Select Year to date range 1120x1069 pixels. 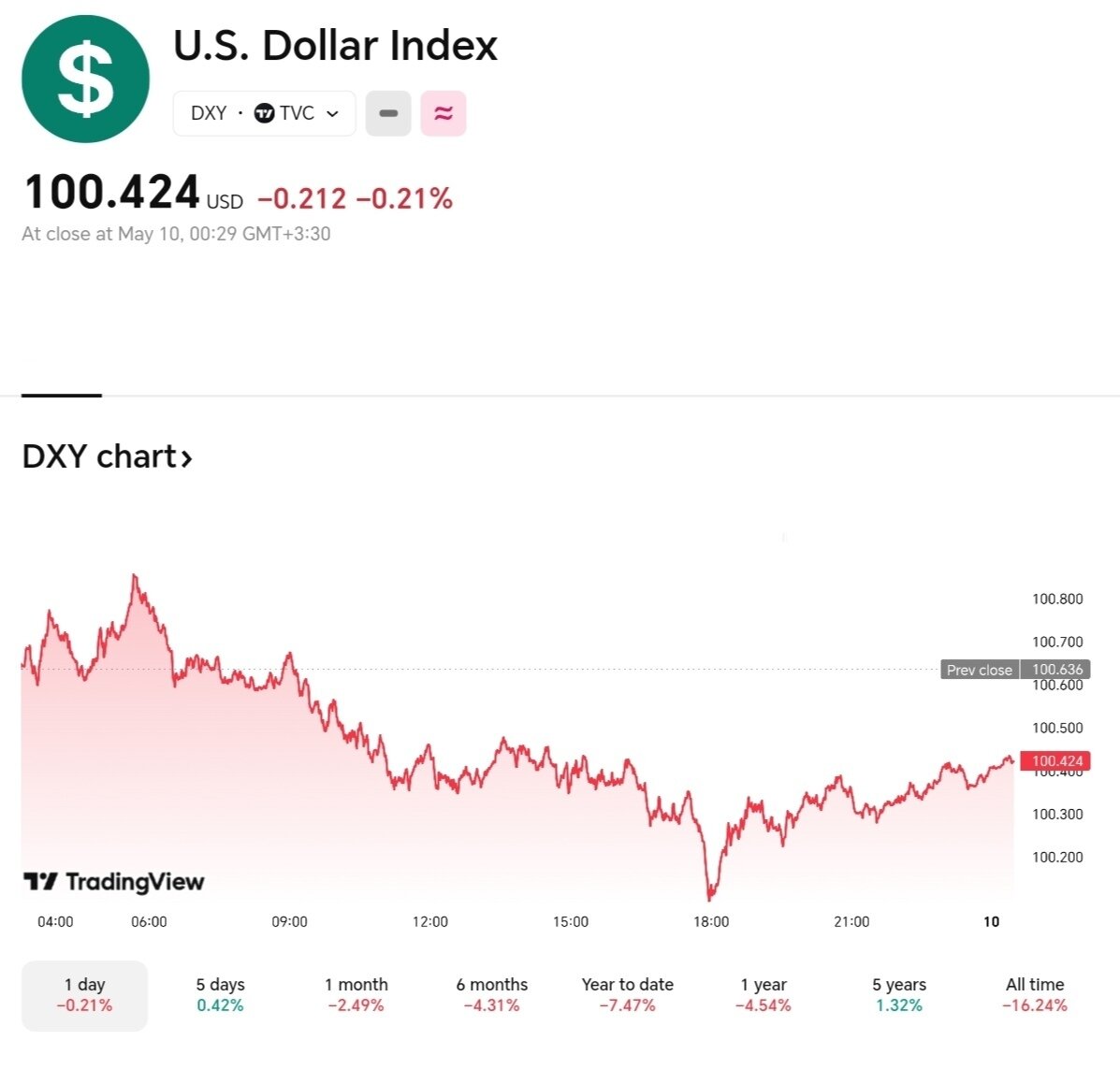pos(627,995)
